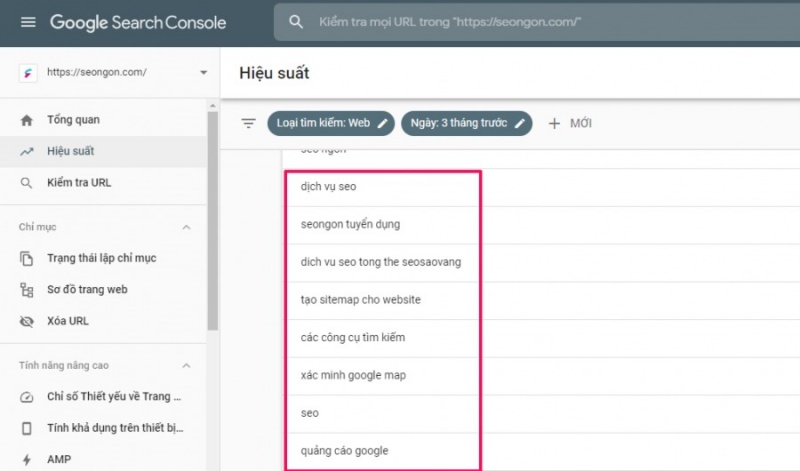Click the sitemap tree icon beside Sơ đồ trang web

(27, 290)
